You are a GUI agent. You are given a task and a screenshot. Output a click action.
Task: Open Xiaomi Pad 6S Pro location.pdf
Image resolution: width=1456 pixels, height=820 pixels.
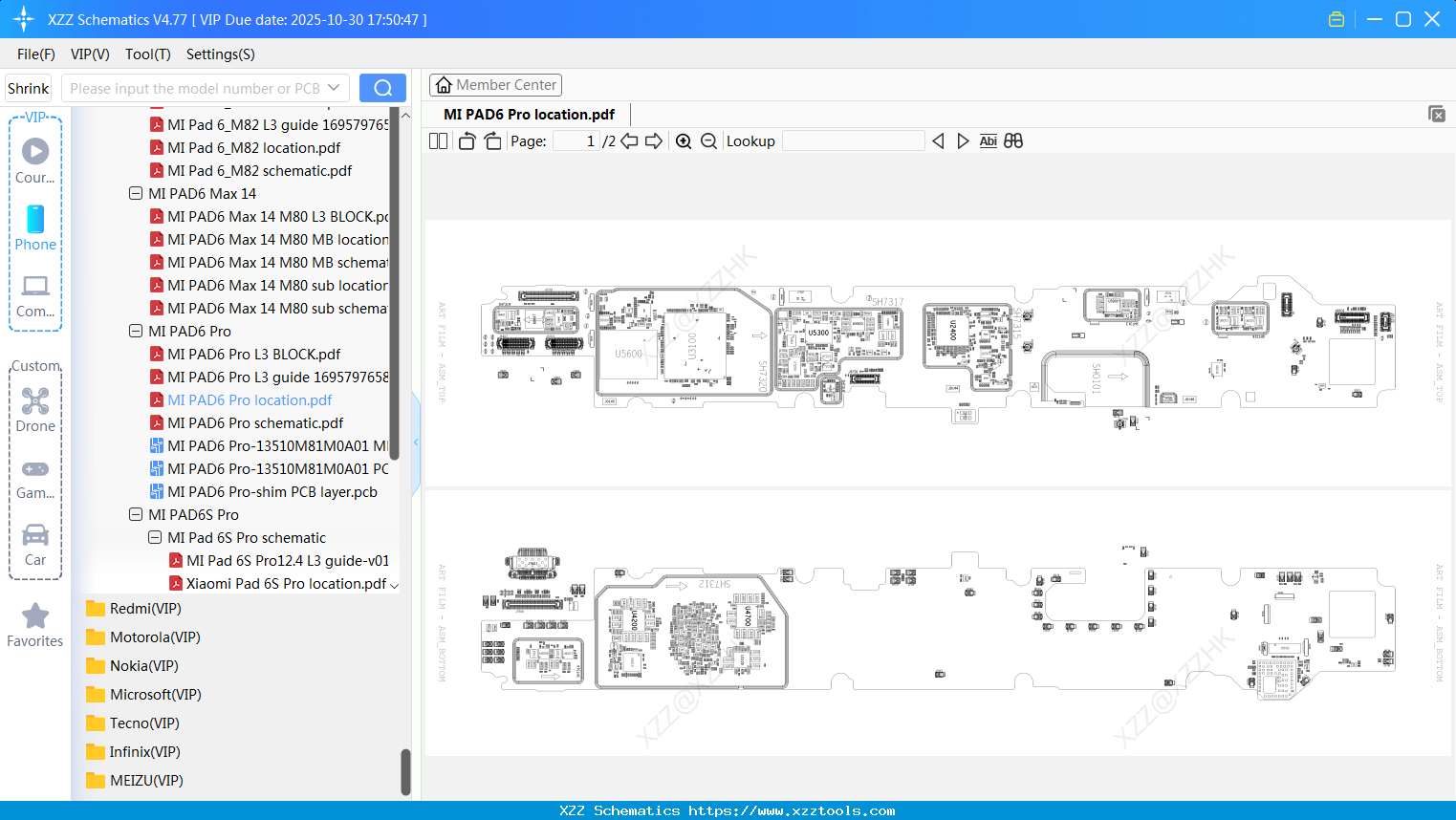click(286, 583)
